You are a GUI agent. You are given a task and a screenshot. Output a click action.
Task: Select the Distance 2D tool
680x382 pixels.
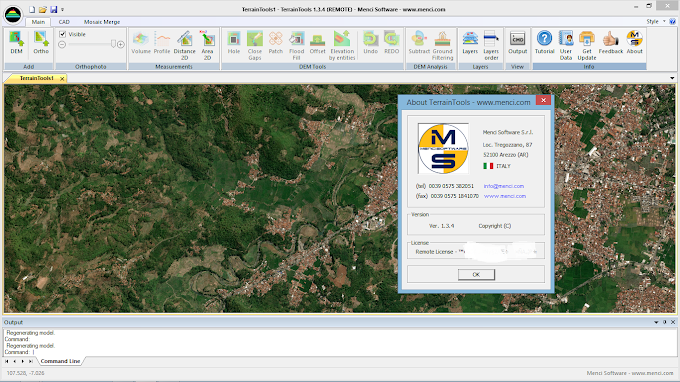tap(184, 45)
